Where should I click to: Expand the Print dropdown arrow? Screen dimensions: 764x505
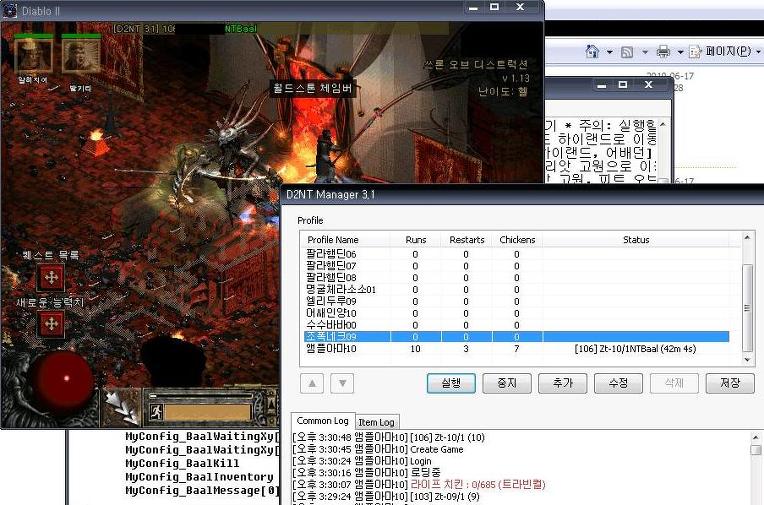680,51
